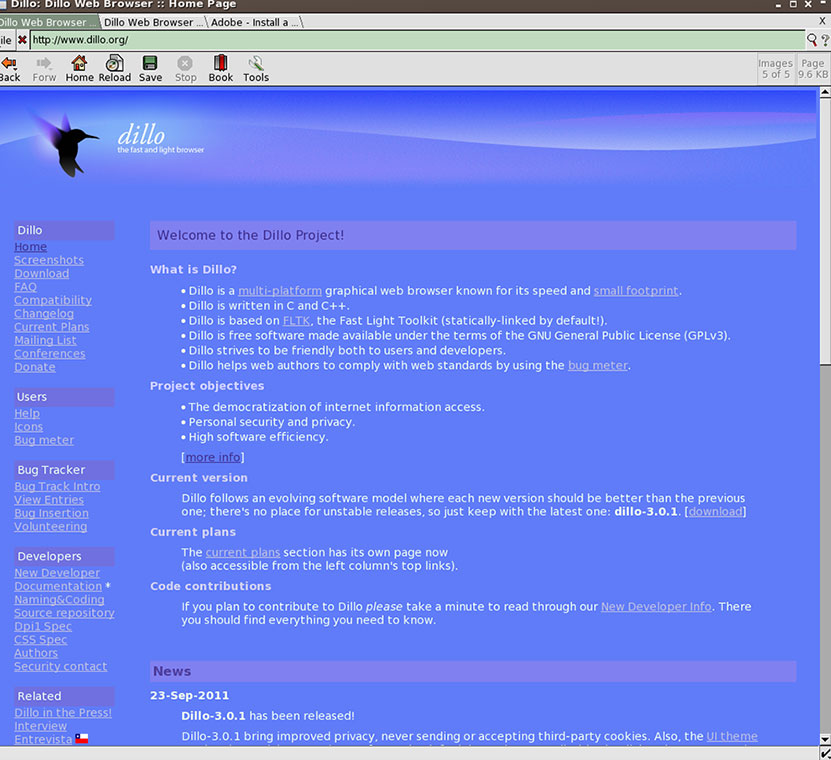Click the scrollbar down arrow
The width and height of the screenshot is (831, 760).
point(825,739)
